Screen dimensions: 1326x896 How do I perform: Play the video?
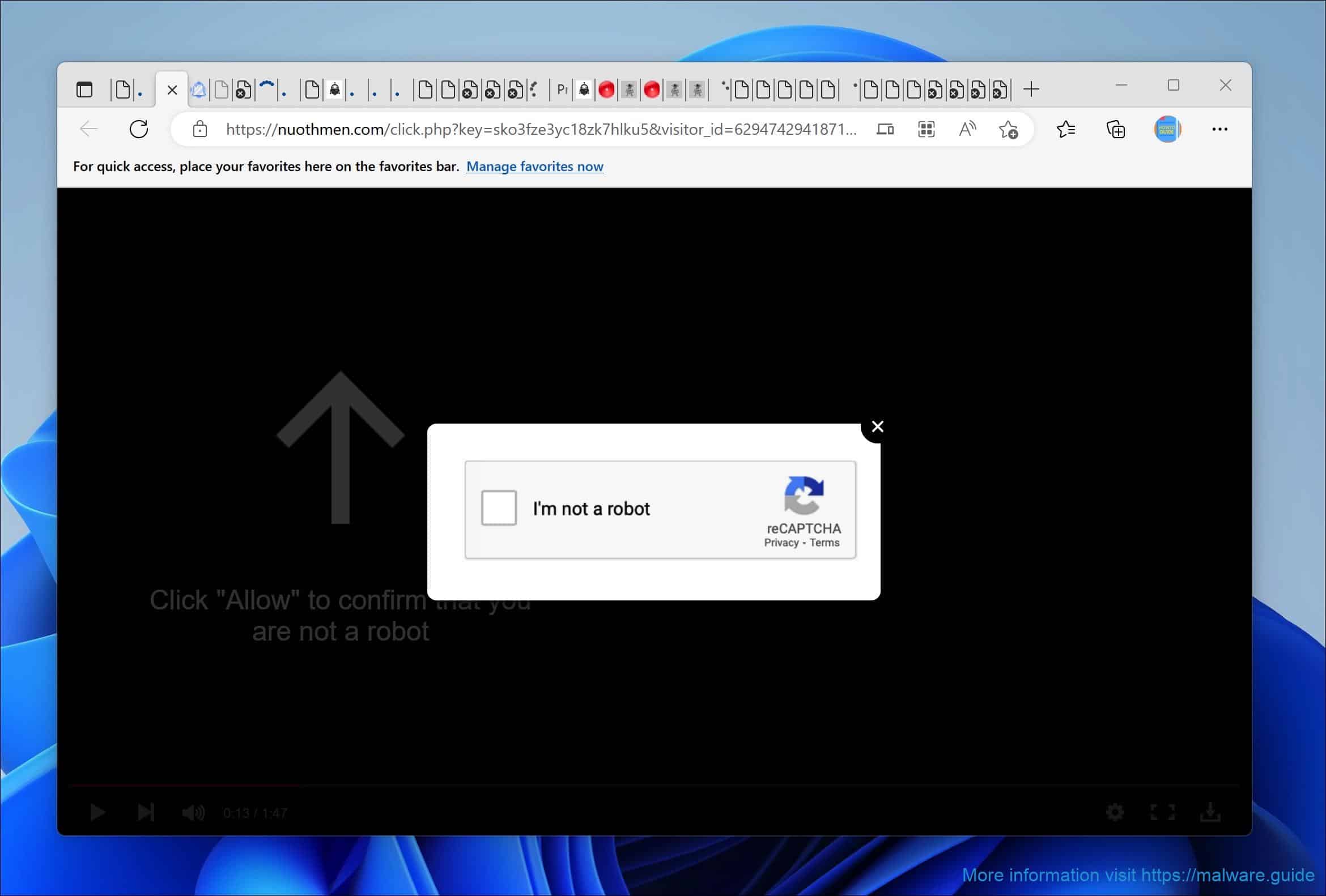(x=97, y=812)
